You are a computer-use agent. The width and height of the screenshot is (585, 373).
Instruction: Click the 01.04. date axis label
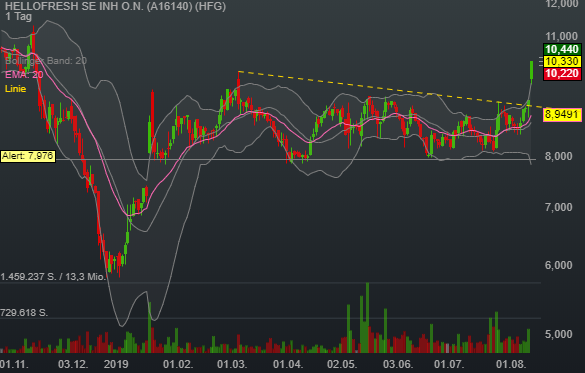point(288,364)
